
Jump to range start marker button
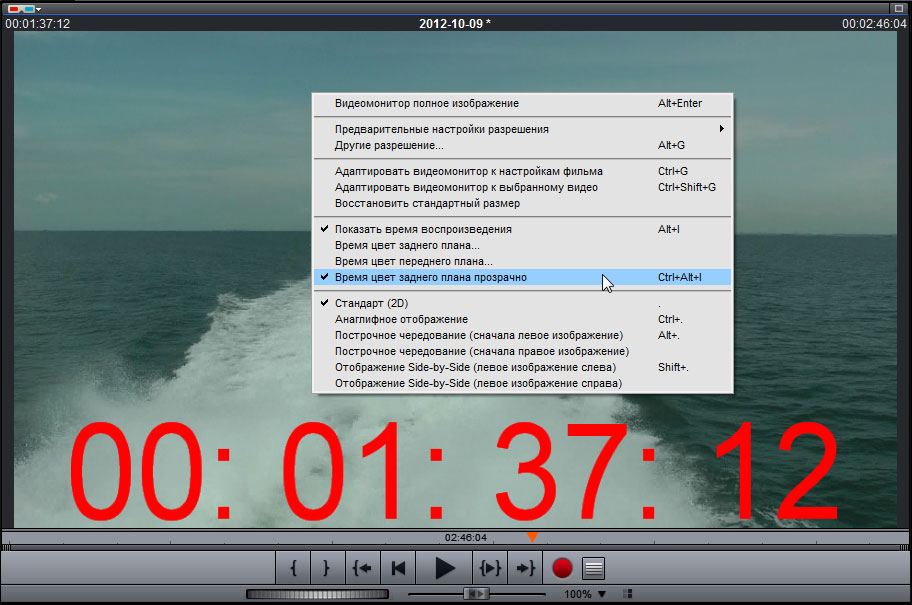click(362, 568)
